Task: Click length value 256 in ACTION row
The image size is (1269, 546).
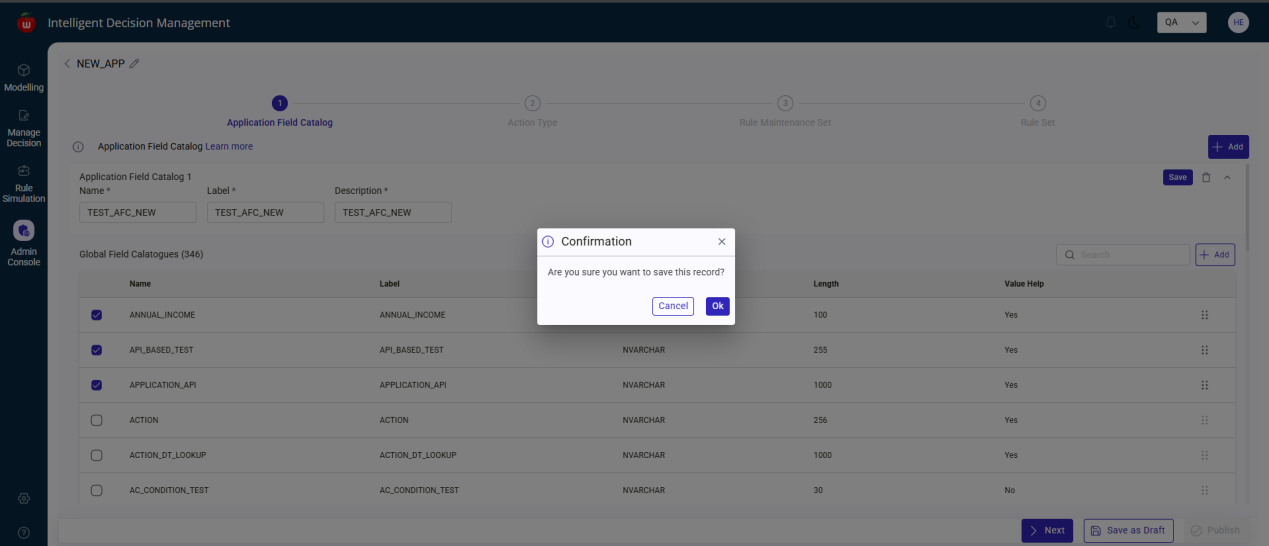Action: (822, 420)
